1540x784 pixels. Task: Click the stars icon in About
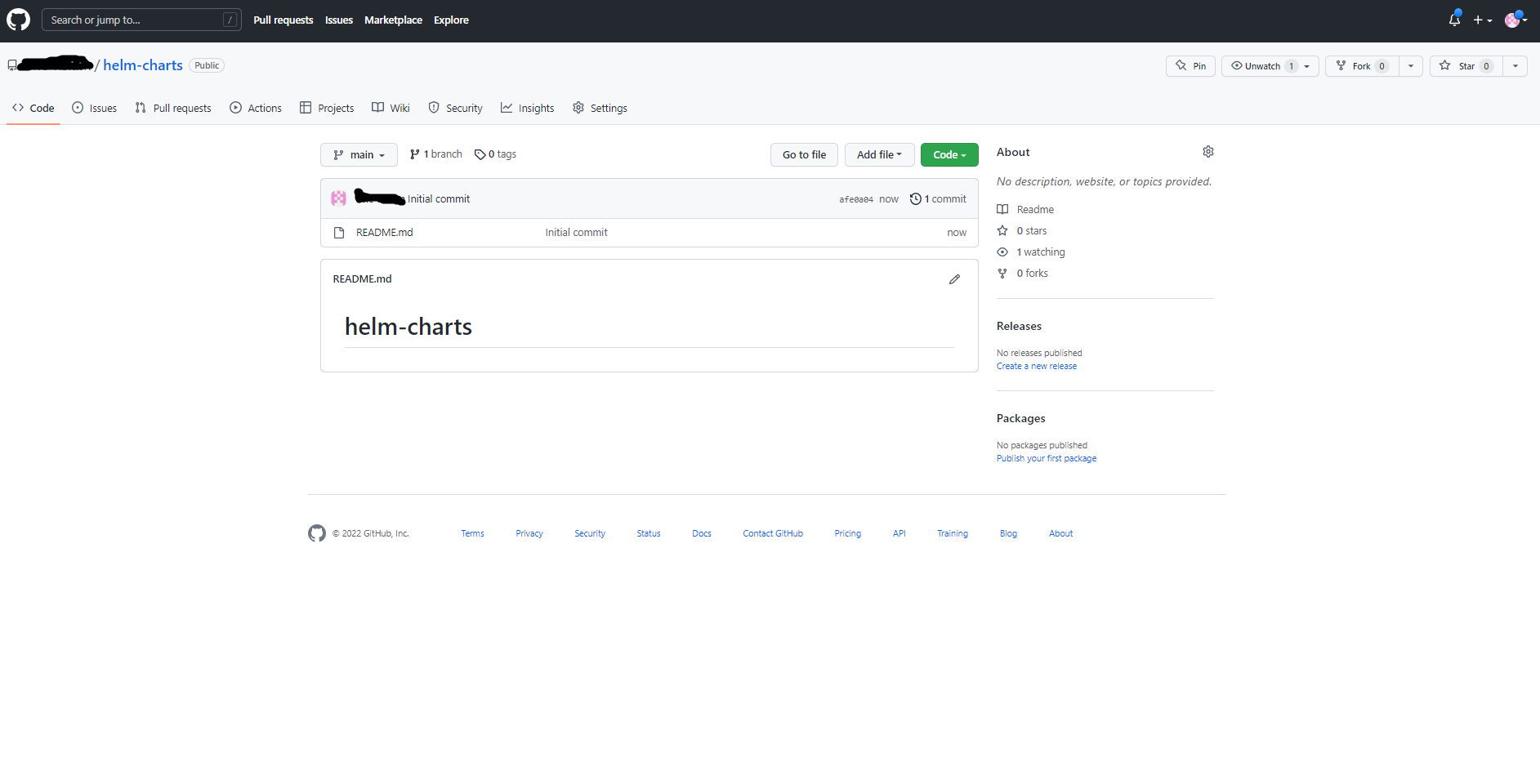(x=1002, y=231)
